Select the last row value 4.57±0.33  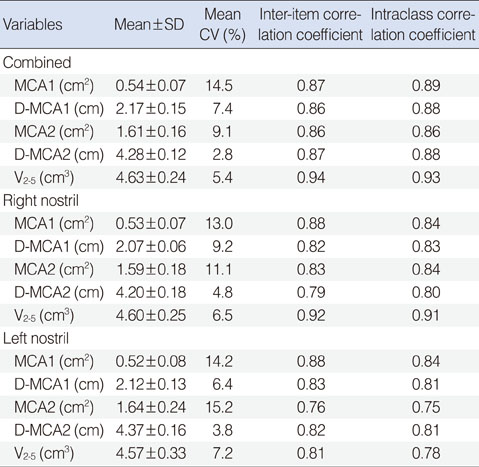[x=151, y=454]
